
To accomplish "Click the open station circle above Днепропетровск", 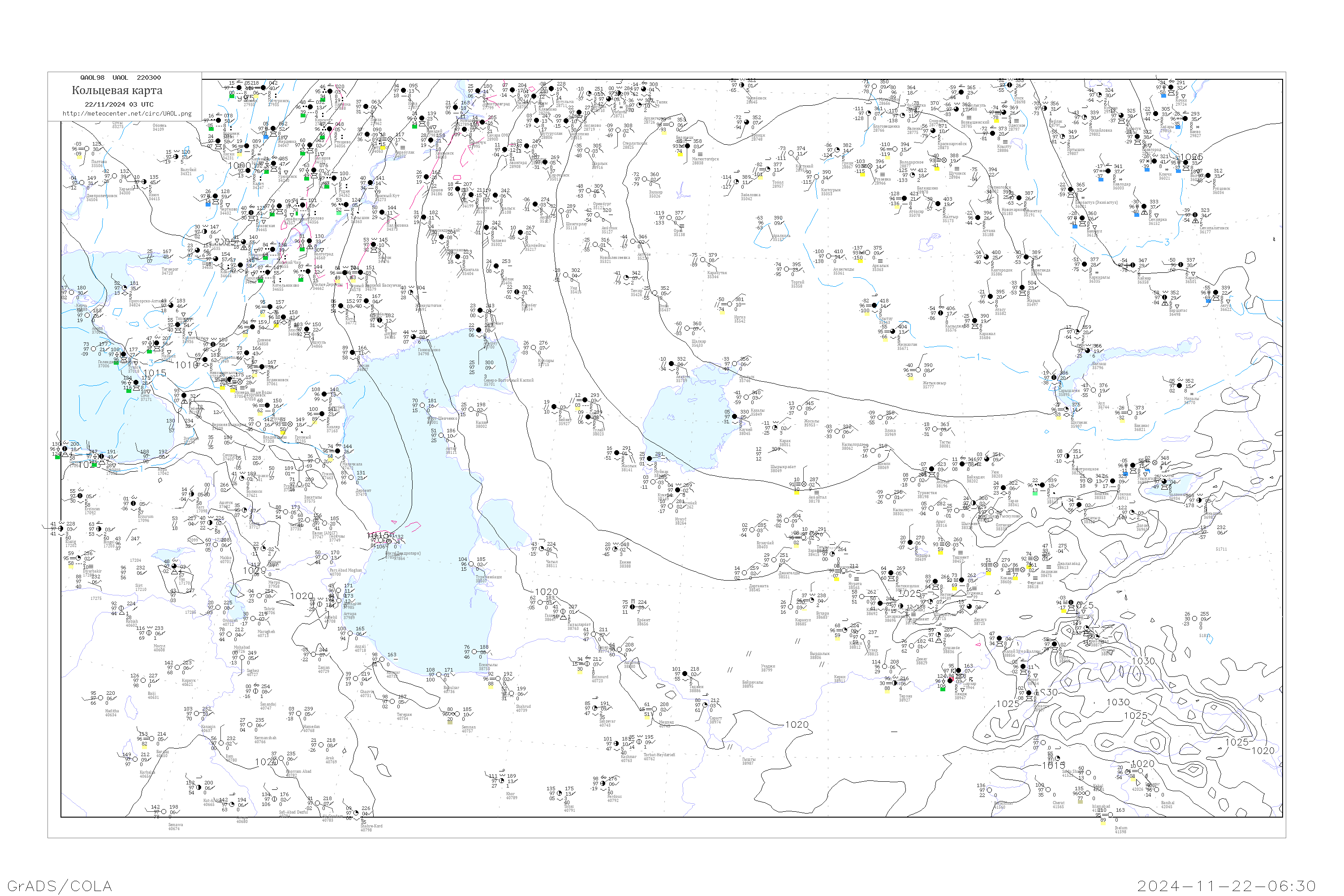I will click(x=82, y=183).
